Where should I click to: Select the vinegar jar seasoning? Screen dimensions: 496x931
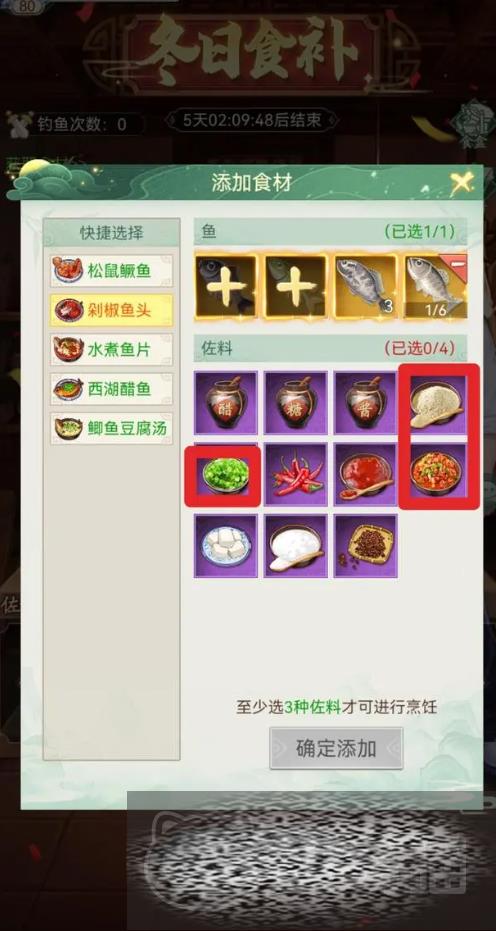tap(226, 403)
